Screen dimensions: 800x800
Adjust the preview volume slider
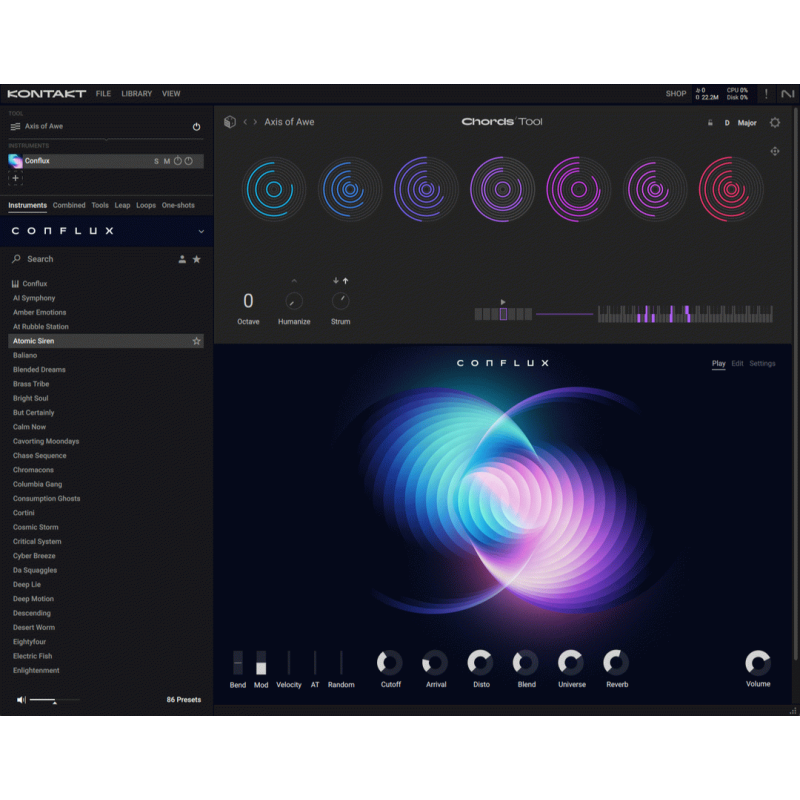pos(54,701)
